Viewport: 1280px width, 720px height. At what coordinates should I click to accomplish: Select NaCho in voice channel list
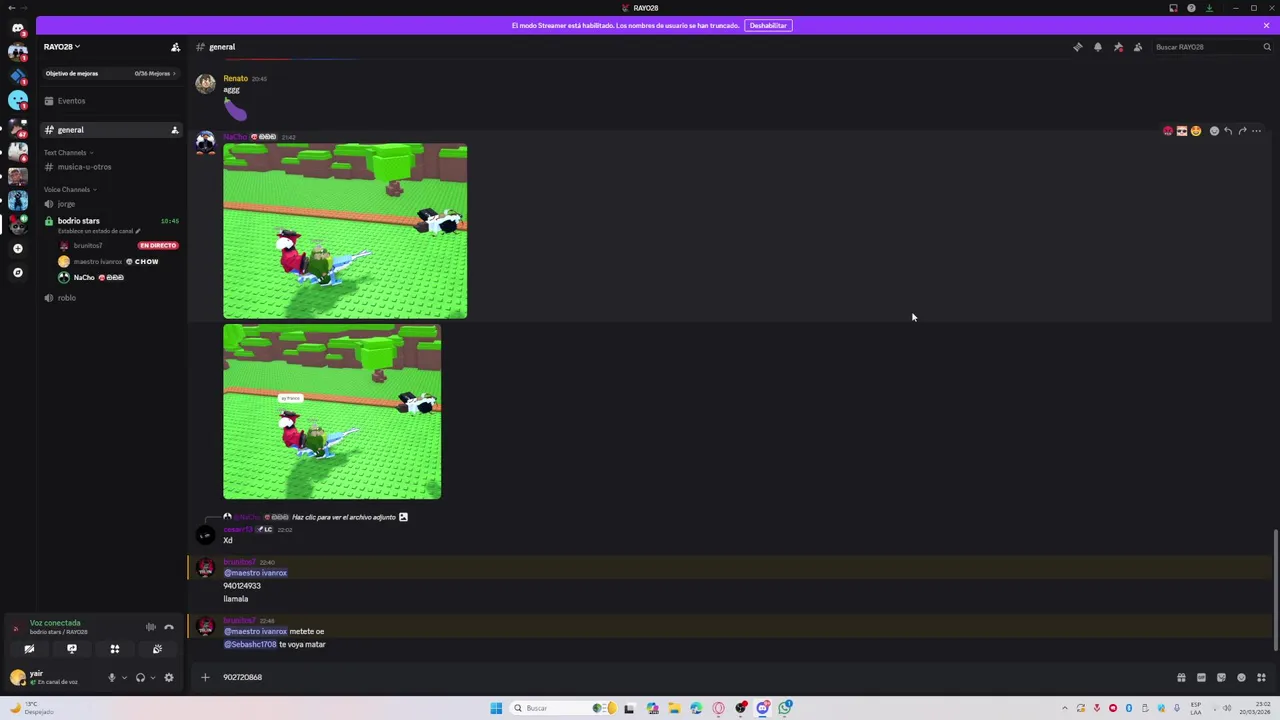(x=84, y=278)
